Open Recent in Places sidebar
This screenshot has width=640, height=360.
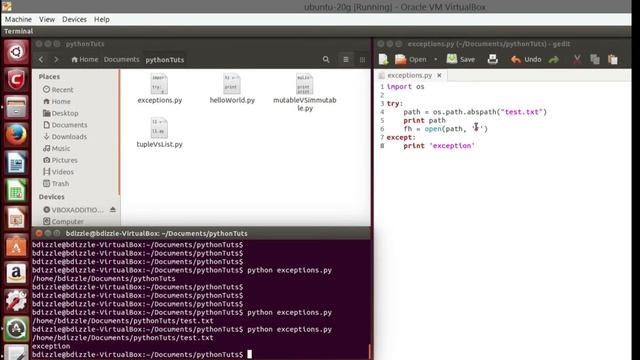click(x=58, y=90)
